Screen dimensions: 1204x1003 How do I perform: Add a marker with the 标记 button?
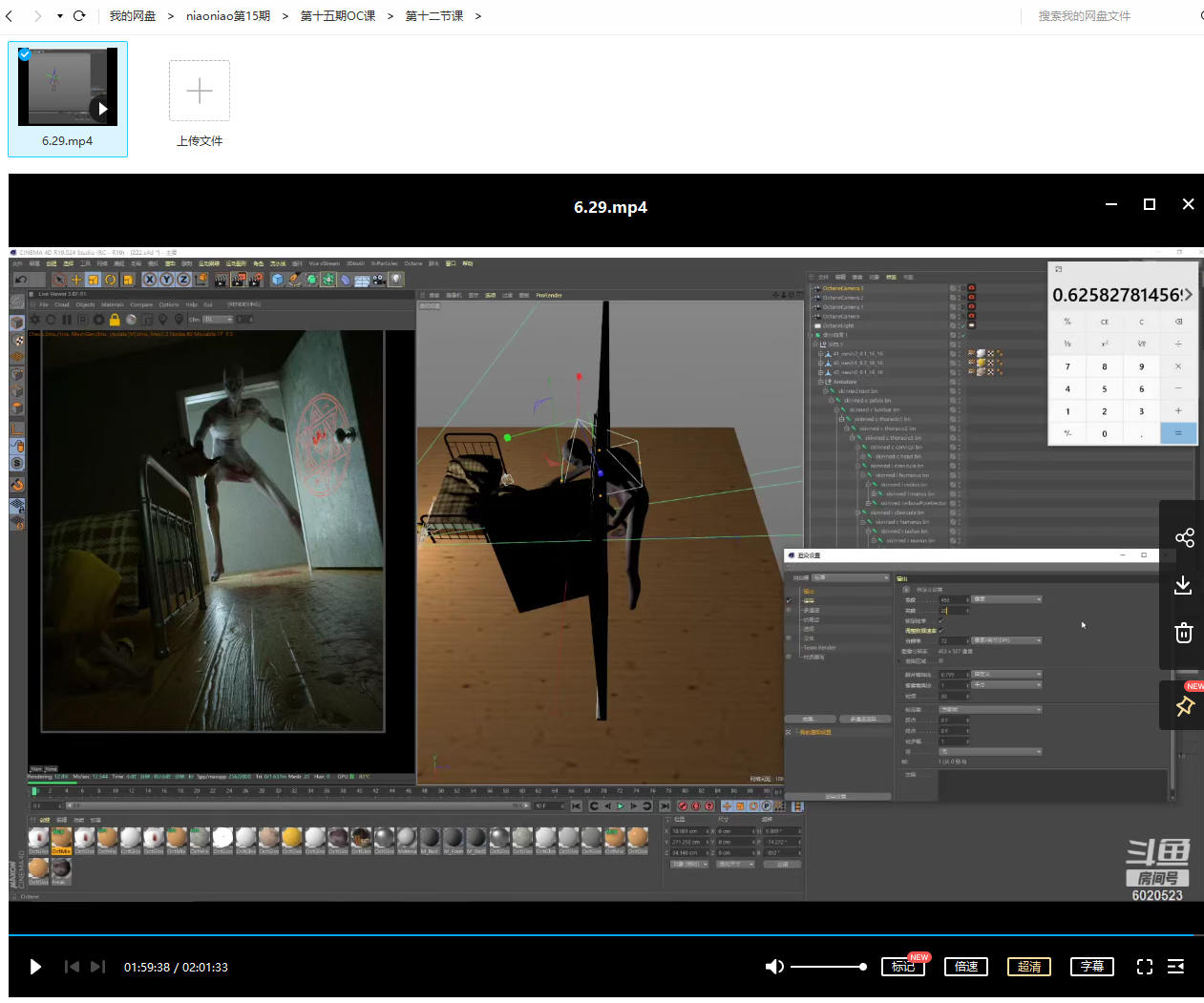pyautogui.click(x=903, y=967)
